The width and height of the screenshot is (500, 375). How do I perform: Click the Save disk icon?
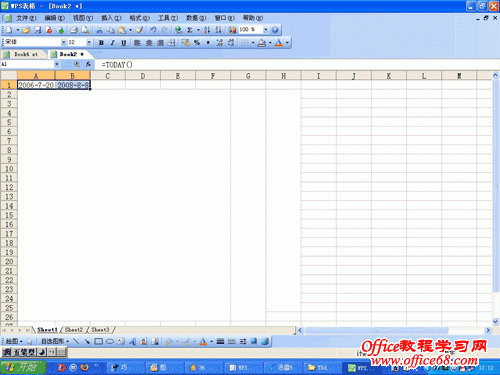point(38,30)
